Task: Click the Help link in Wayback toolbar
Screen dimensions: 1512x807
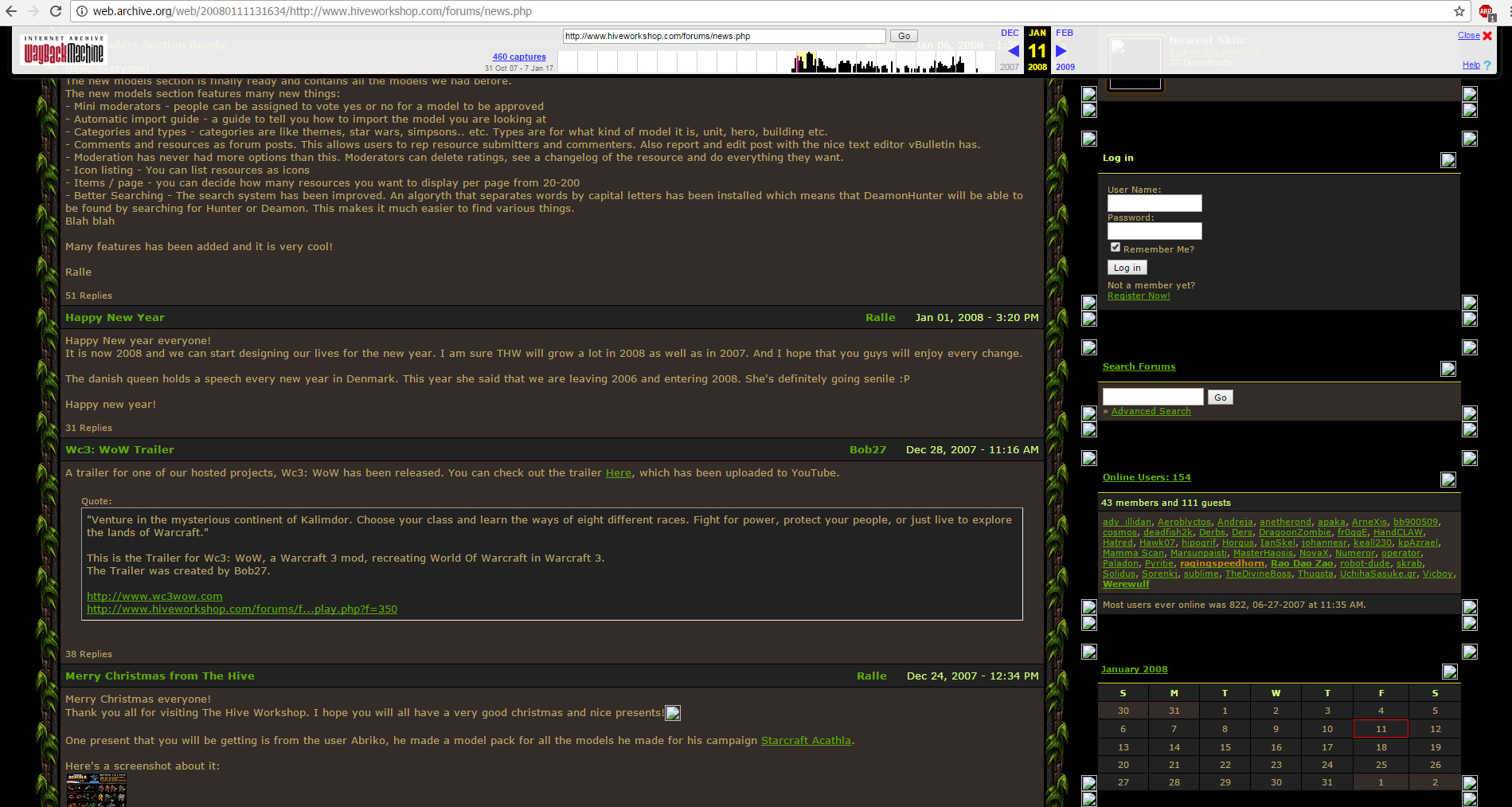Action: (1471, 65)
